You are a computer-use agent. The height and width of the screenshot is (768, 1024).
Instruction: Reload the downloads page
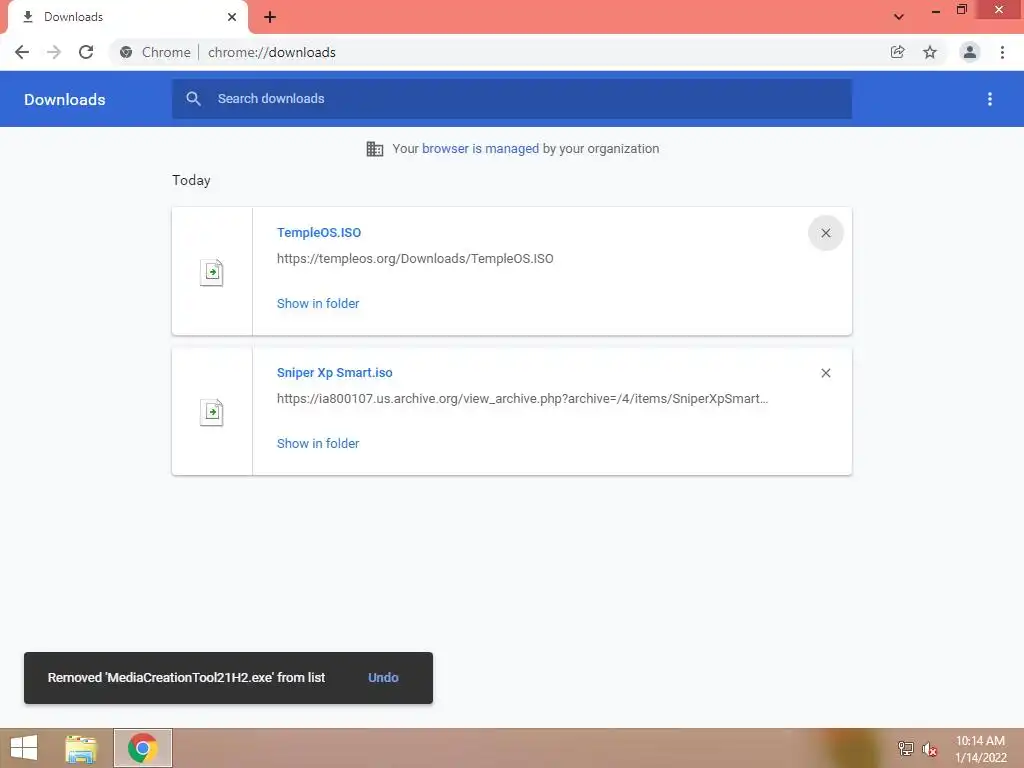pyautogui.click(x=86, y=52)
